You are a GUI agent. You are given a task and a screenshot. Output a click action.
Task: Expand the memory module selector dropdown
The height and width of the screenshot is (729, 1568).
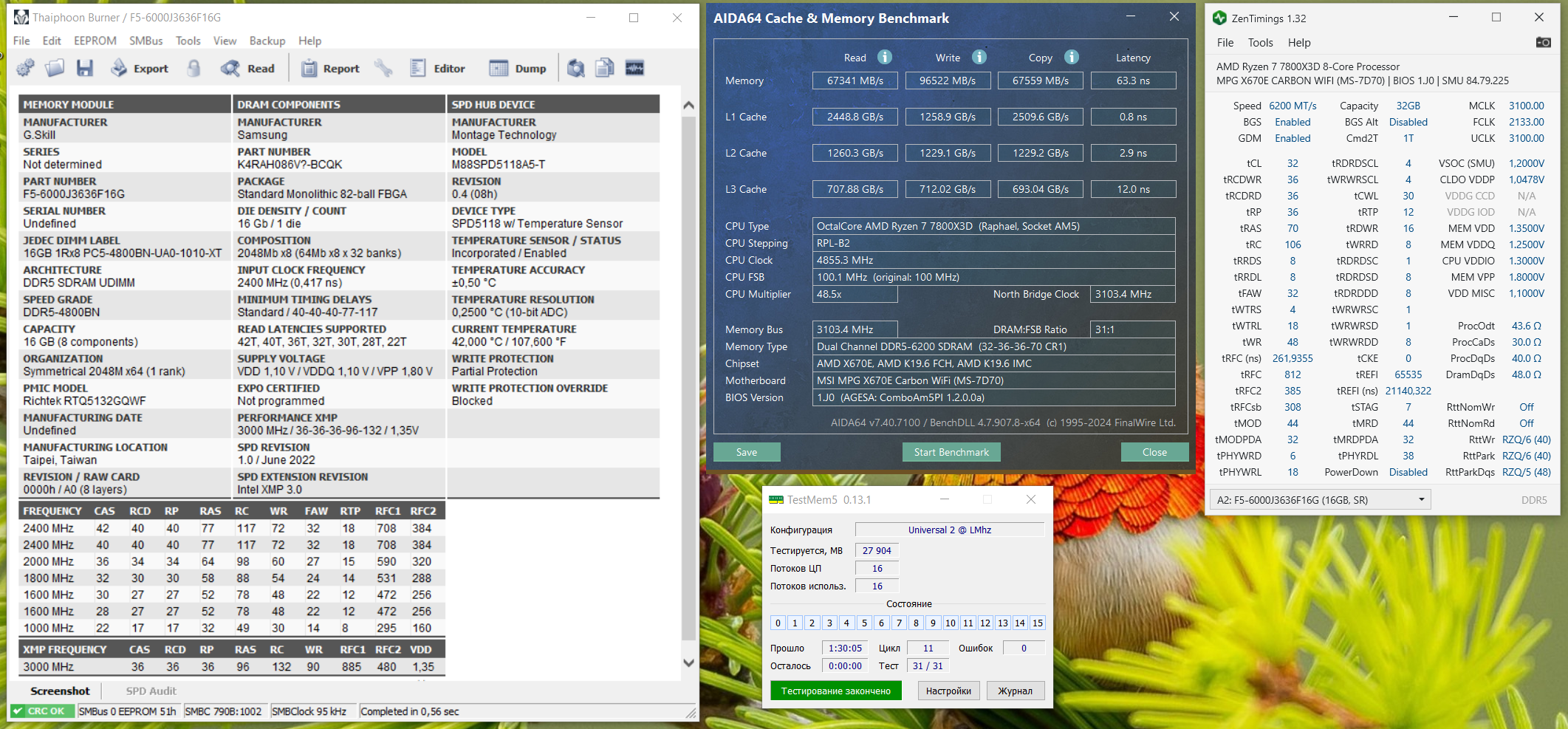[x=1421, y=500]
